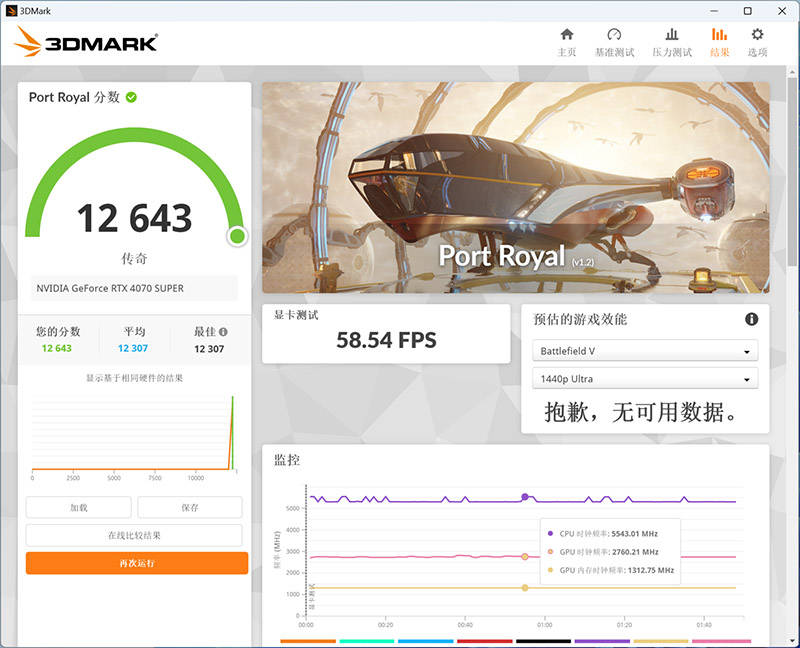The width and height of the screenshot is (800, 648).
Task: Click the Port Royal banner image
Action: pyautogui.click(x=515, y=187)
